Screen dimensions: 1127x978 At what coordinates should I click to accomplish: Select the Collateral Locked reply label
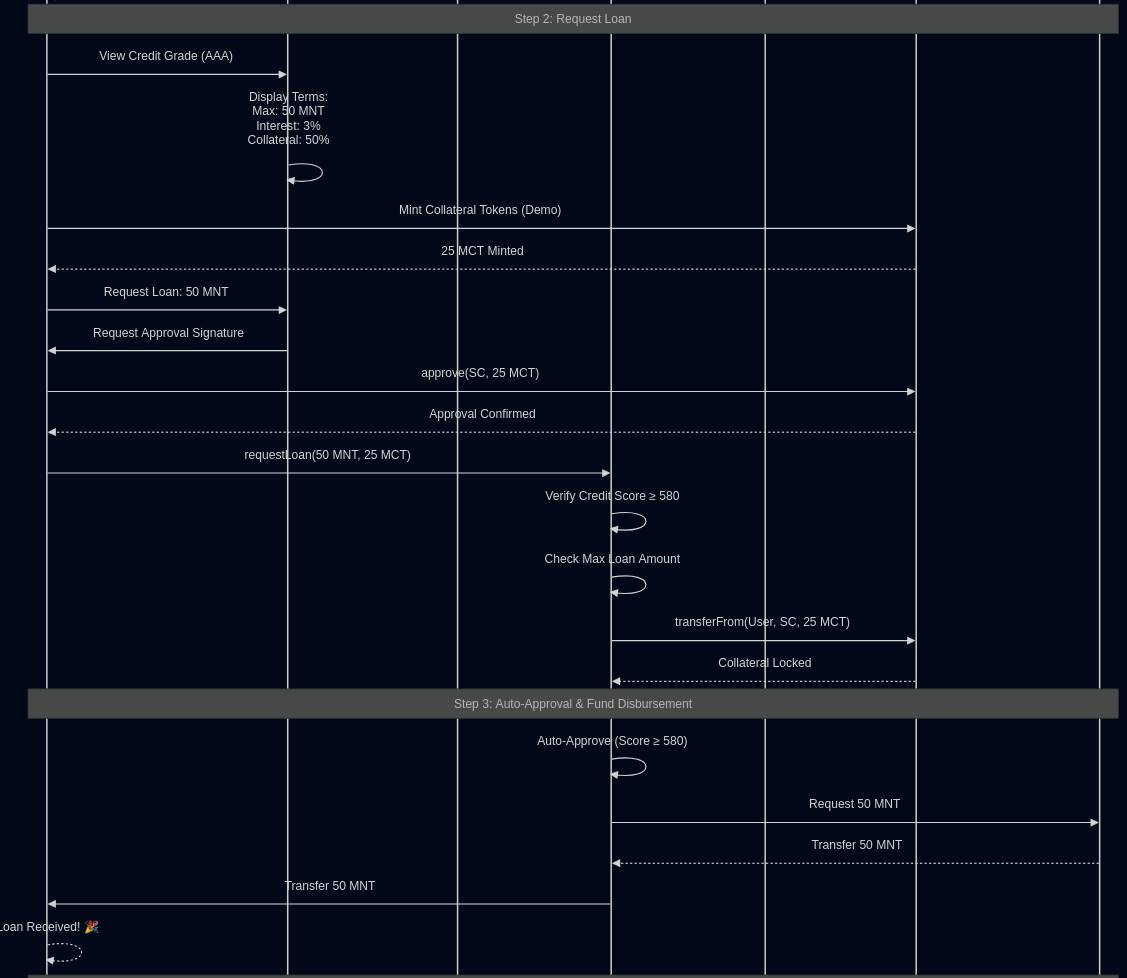point(764,664)
